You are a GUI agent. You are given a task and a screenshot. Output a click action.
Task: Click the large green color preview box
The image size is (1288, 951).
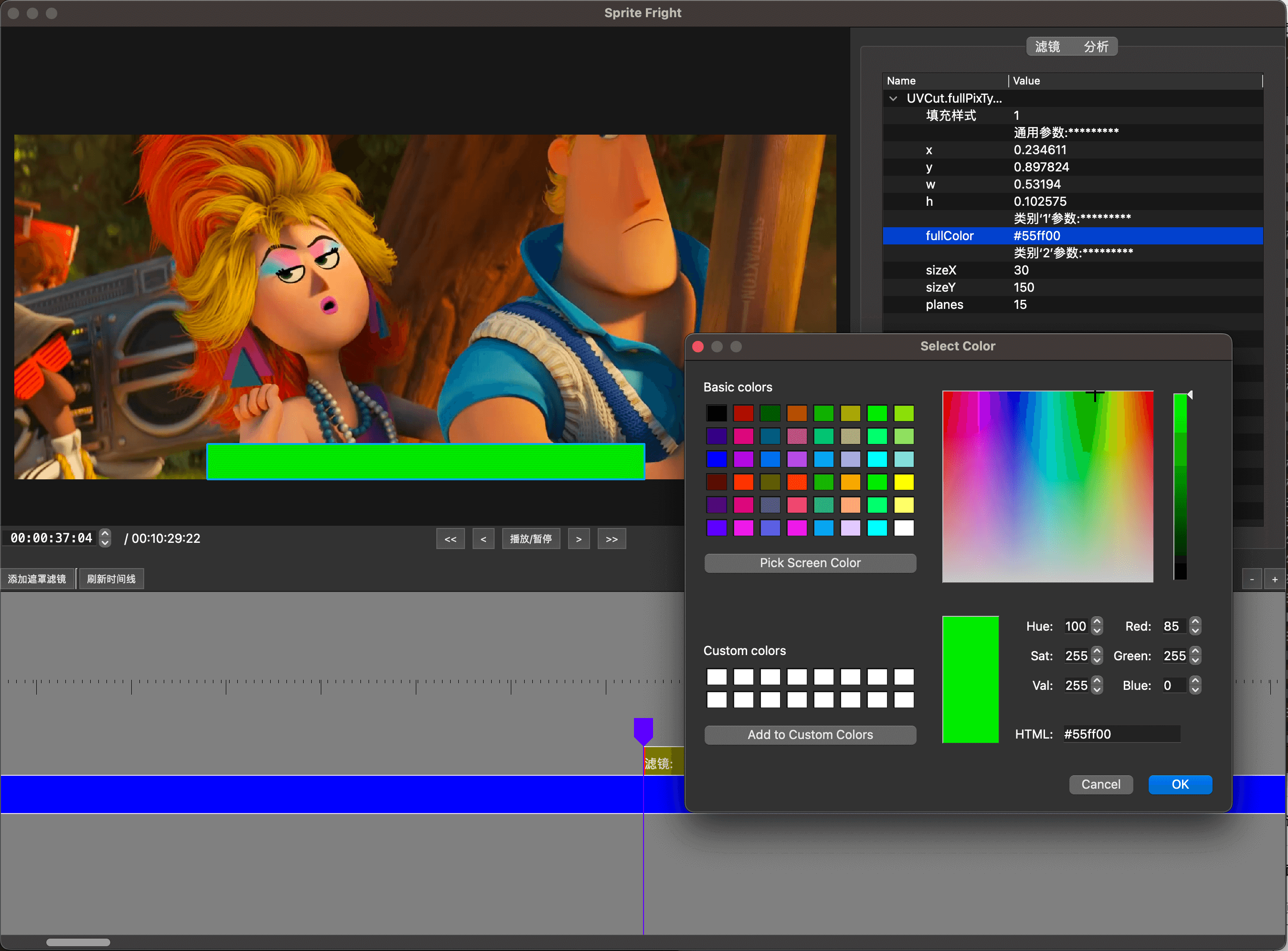(x=971, y=679)
